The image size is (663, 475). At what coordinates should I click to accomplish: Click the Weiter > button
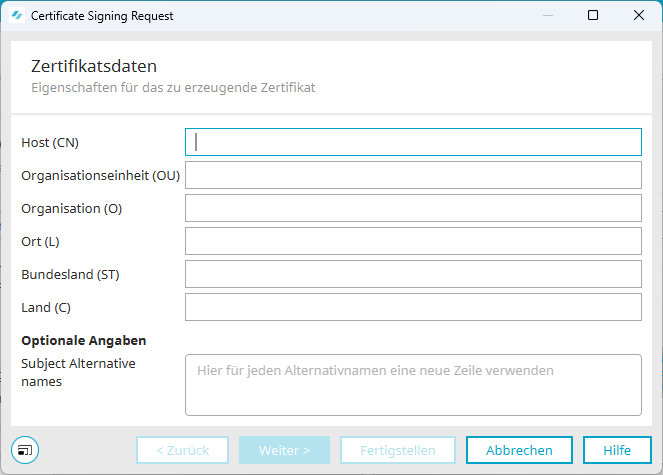pos(284,450)
